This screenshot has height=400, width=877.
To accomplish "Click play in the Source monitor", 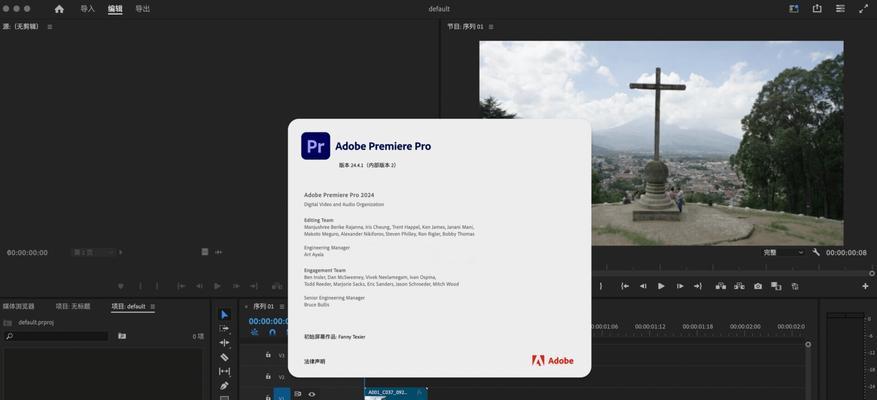I will [x=217, y=286].
